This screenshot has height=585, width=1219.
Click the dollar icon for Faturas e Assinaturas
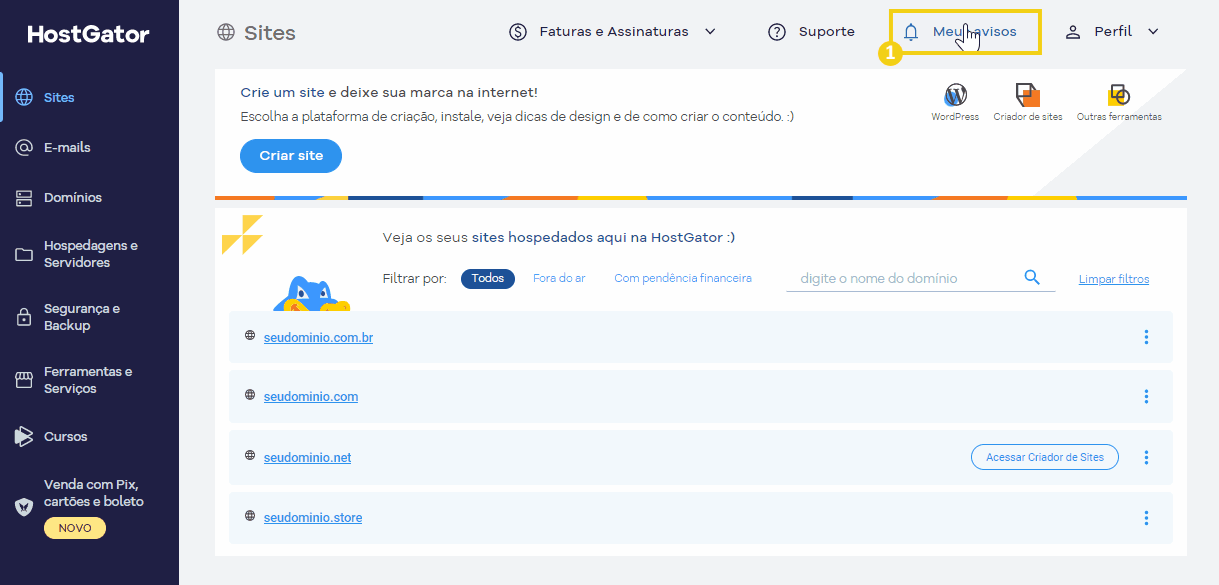tap(518, 32)
